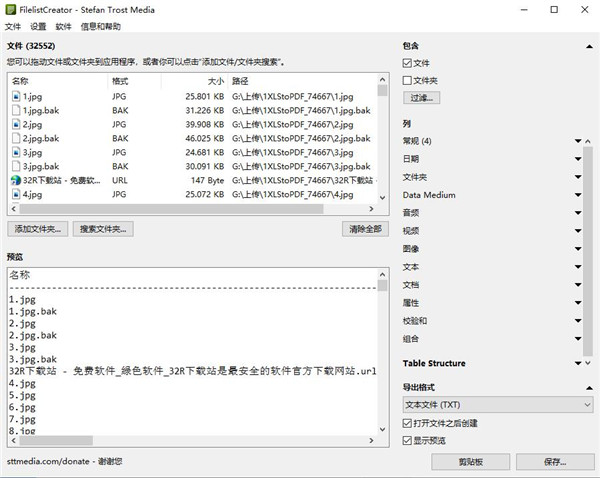Click the columns panel vertical scrollbar
Viewport: 600px width, 478px height.
click(x=588, y=252)
